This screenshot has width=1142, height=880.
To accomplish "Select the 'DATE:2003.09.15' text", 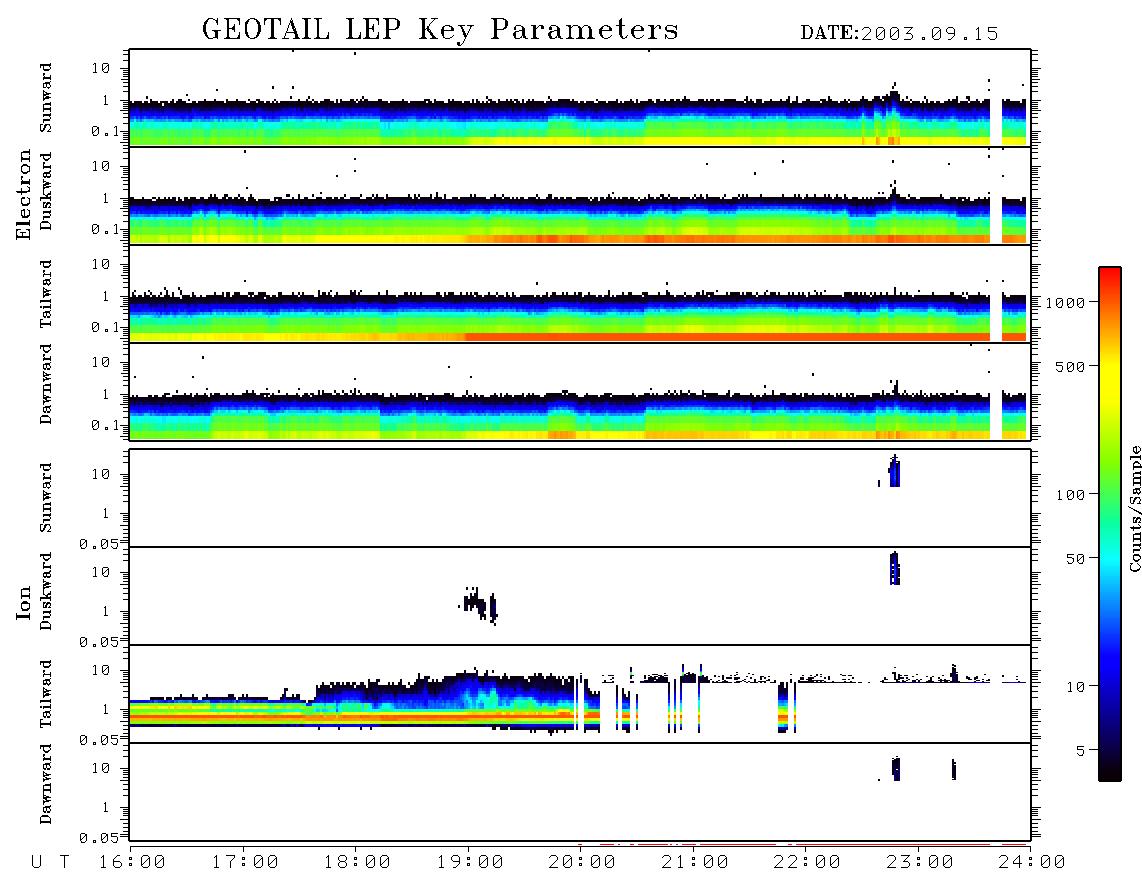I will [899, 34].
